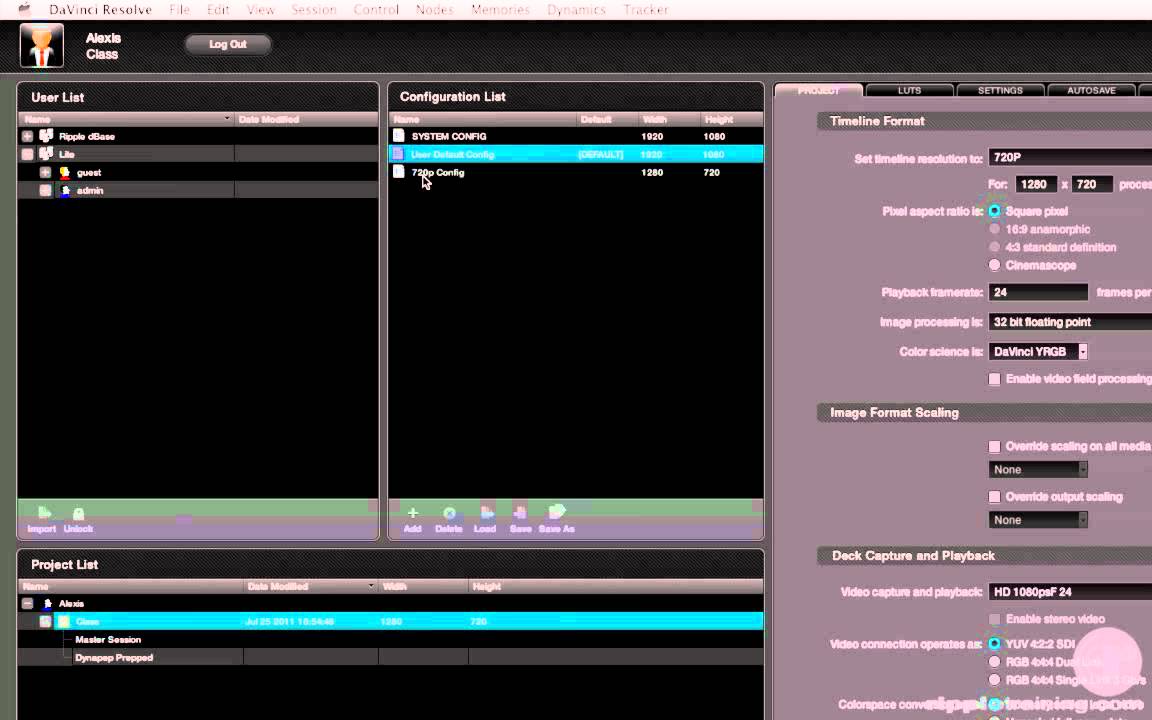Sort User List by Name header
The height and width of the screenshot is (720, 1152).
coord(126,119)
